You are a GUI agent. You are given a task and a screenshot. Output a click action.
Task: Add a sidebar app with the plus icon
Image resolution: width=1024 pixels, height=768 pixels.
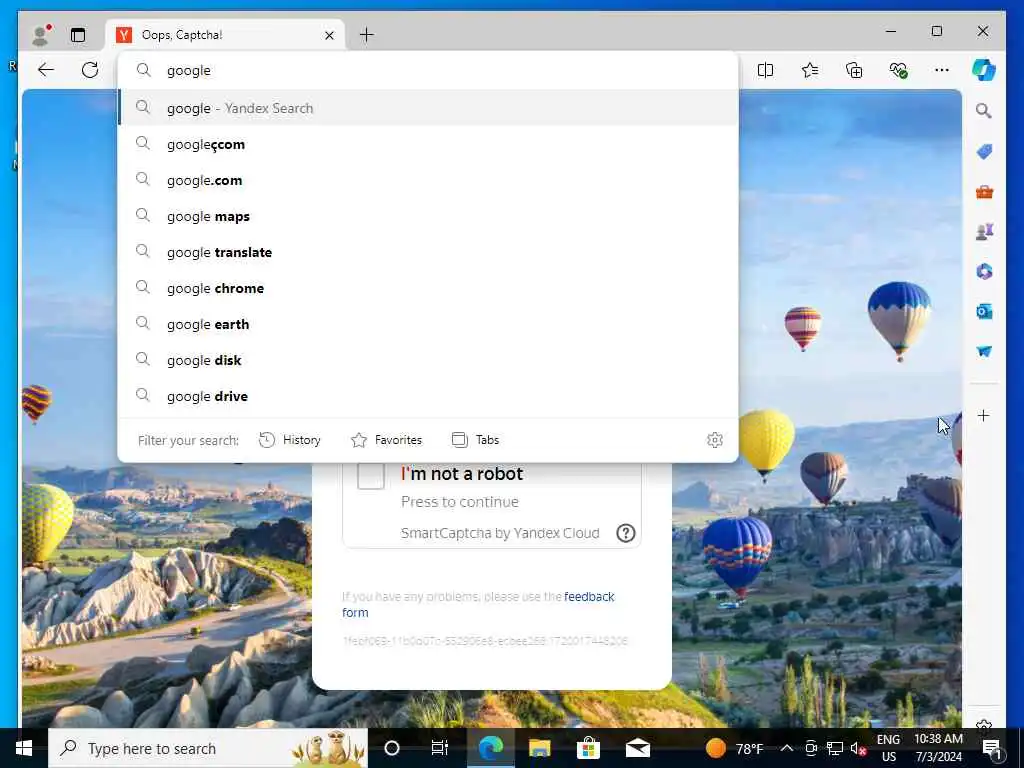(984, 415)
